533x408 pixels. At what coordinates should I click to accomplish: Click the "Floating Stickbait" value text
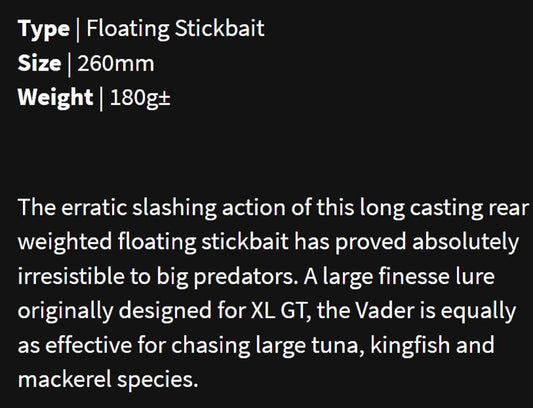[175, 28]
